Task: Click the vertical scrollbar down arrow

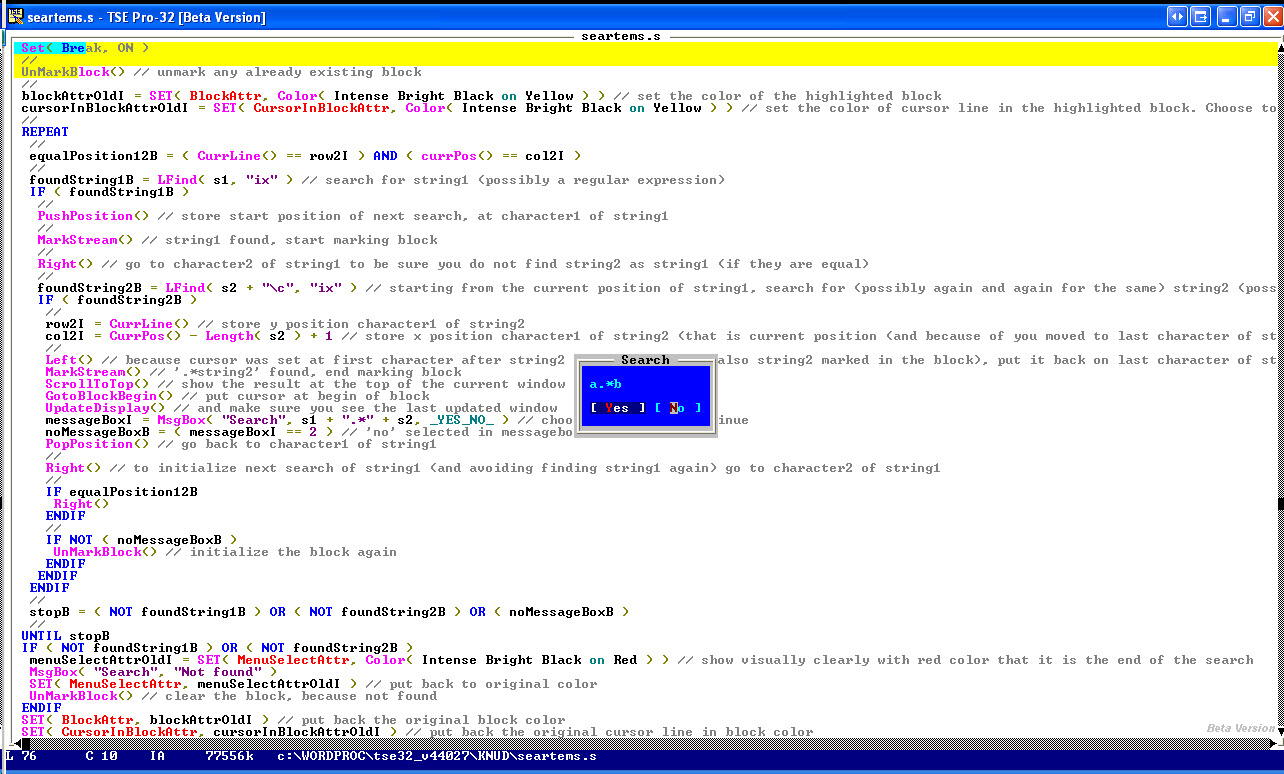Action: pos(1280,731)
